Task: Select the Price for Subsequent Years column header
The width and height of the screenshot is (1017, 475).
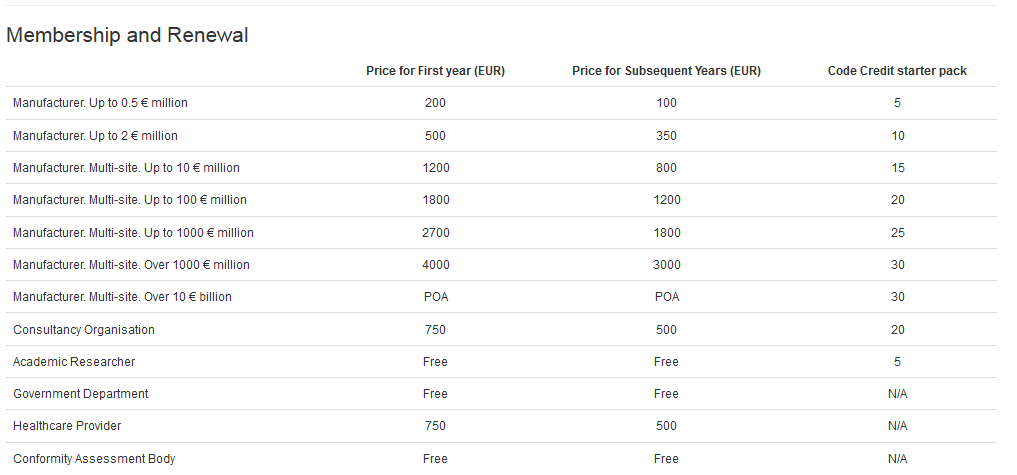Action: [x=666, y=71]
